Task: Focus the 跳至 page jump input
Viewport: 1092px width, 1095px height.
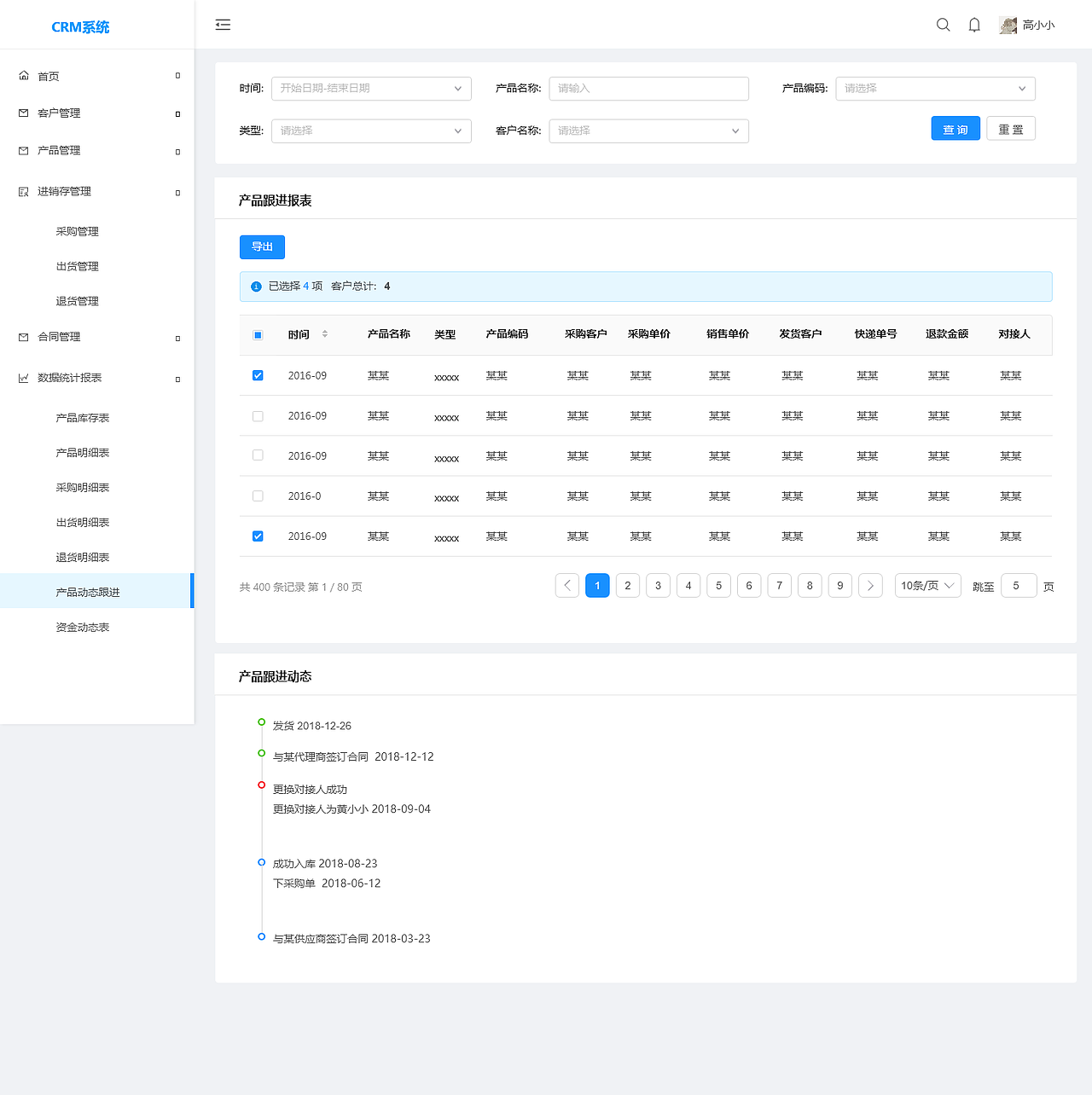Action: [x=1019, y=586]
